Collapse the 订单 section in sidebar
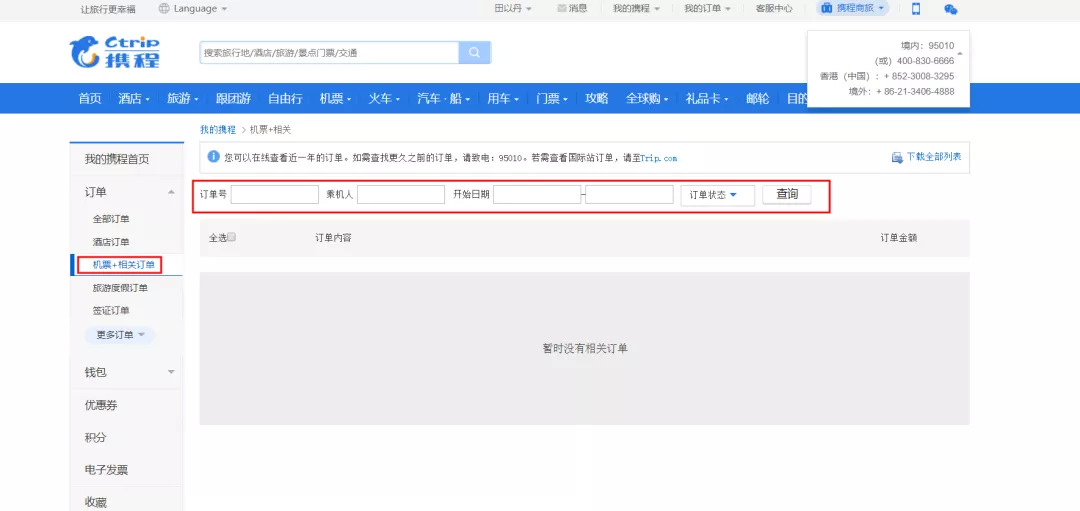The height and width of the screenshot is (511, 1080). tap(171, 192)
